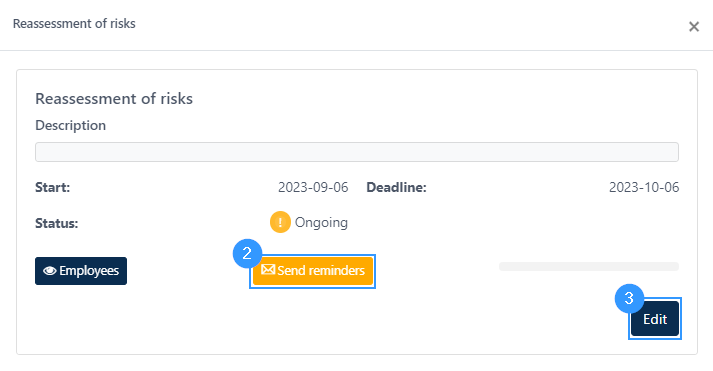The image size is (713, 371).
Task: Click the completion progress bar
Action: tap(589, 266)
